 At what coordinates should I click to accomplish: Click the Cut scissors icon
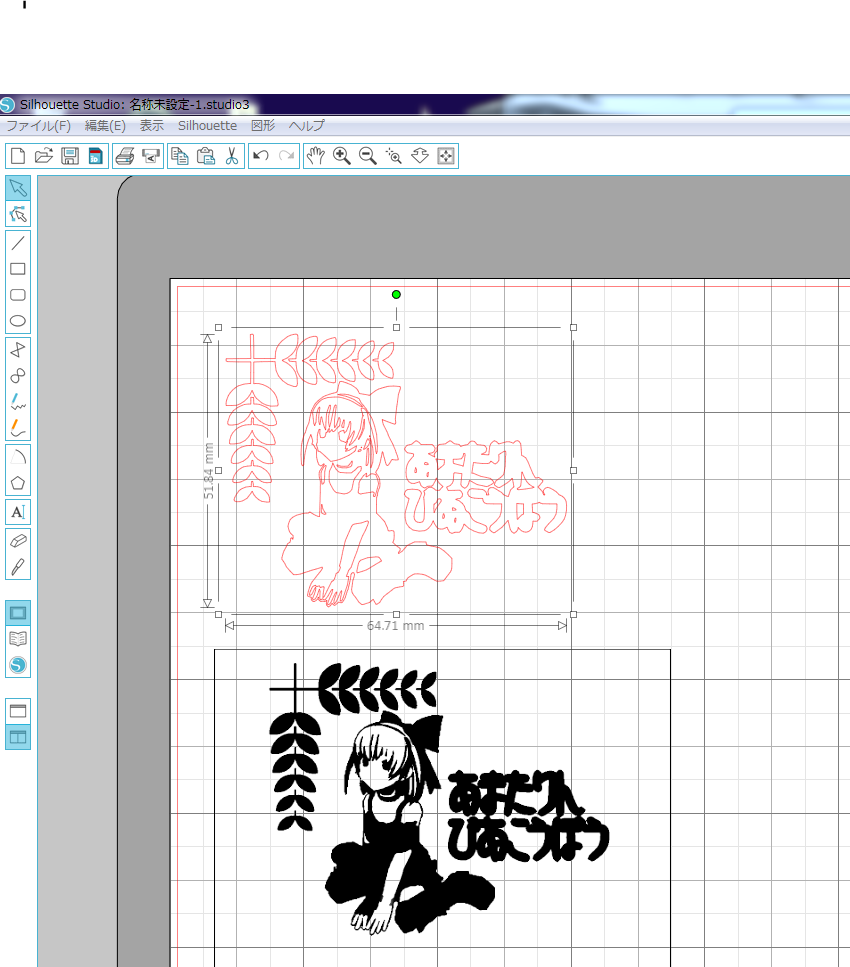click(231, 156)
